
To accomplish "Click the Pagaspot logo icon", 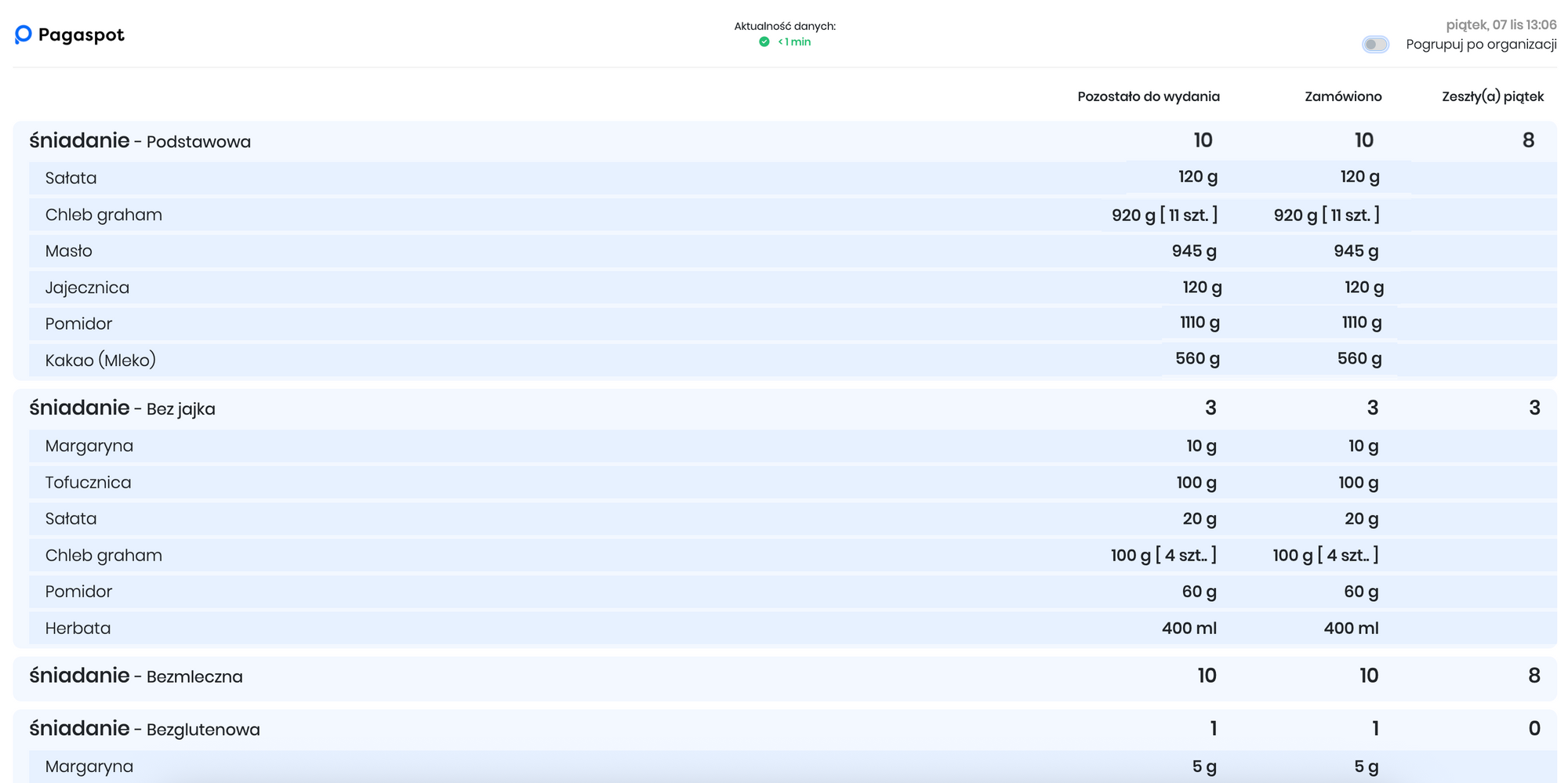I will [x=24, y=34].
